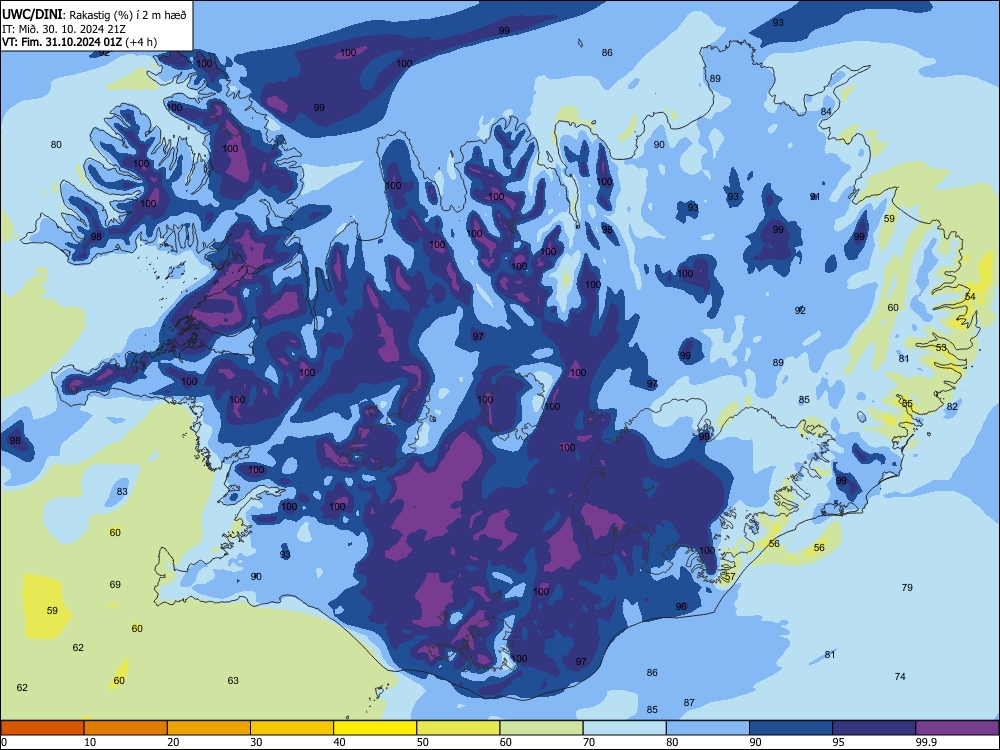Pick the pale yellow 50–60 legend swatch
Screen dimensions: 1000x750
pyautogui.click(x=458, y=728)
